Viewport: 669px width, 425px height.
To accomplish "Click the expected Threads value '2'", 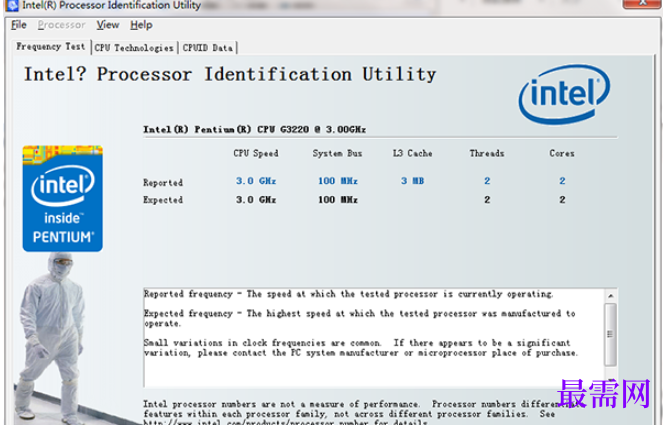I will [x=487, y=200].
